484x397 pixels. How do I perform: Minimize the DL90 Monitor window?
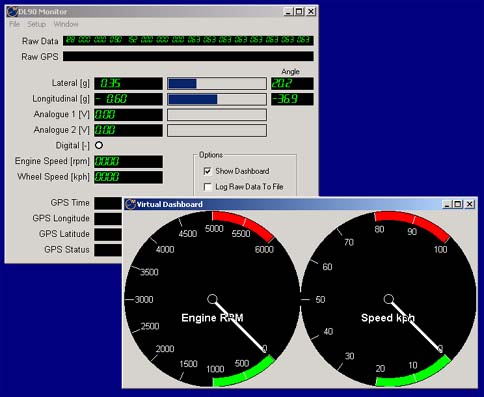[x=289, y=12]
